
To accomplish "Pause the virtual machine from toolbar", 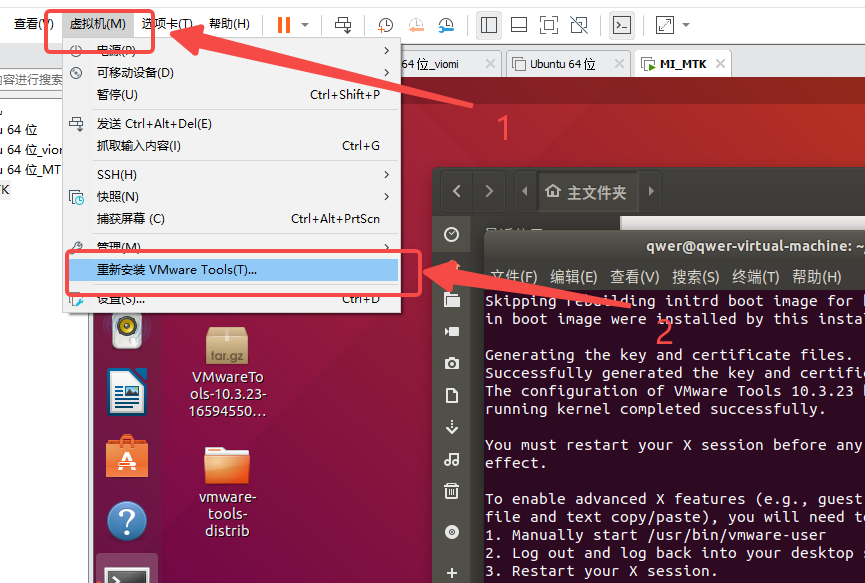I will tap(284, 25).
